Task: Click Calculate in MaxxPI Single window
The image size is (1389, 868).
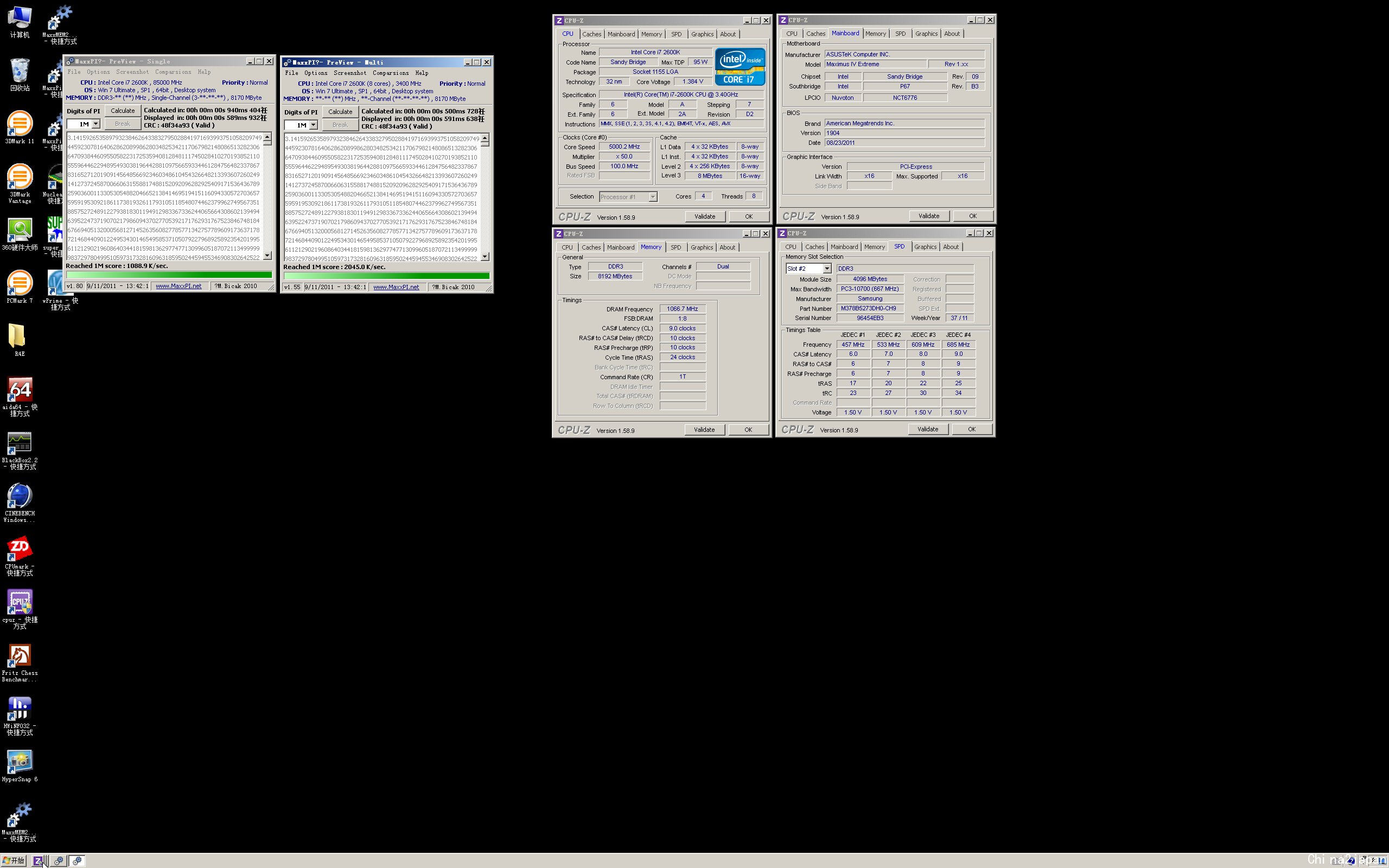Action: coord(123,111)
